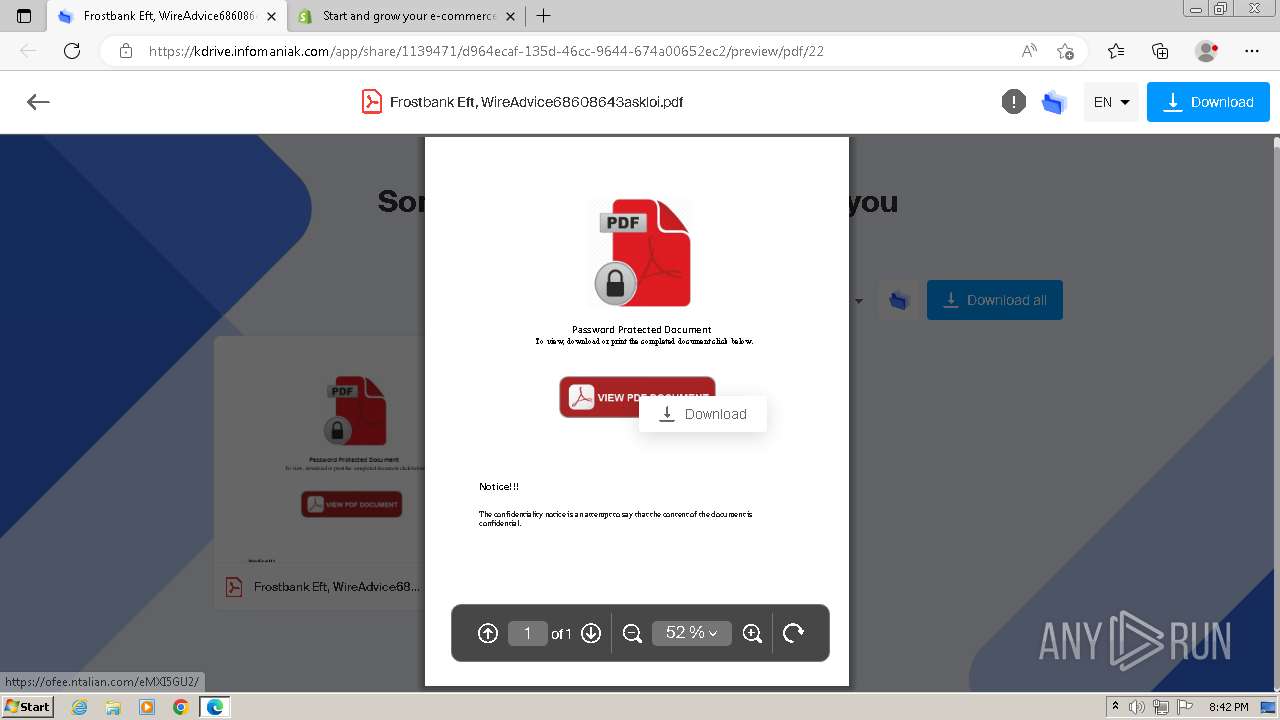Click the Windows Start button
The width and height of the screenshot is (1280, 720).
pos(27,707)
